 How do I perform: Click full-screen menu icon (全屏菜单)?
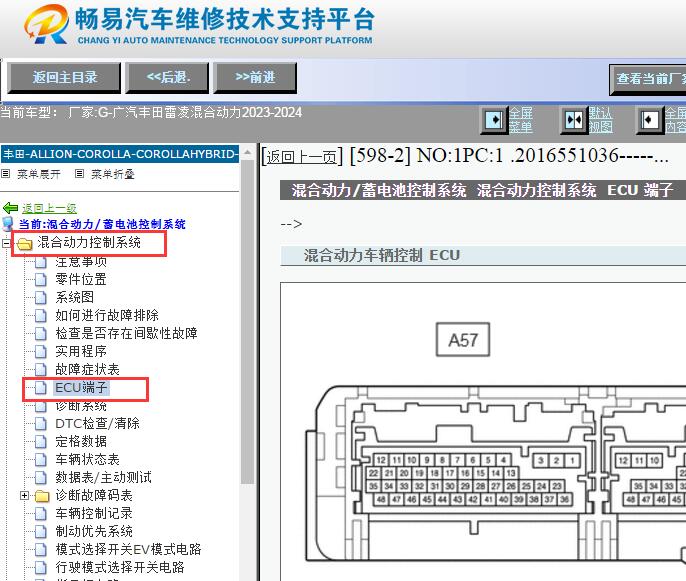click(494, 119)
